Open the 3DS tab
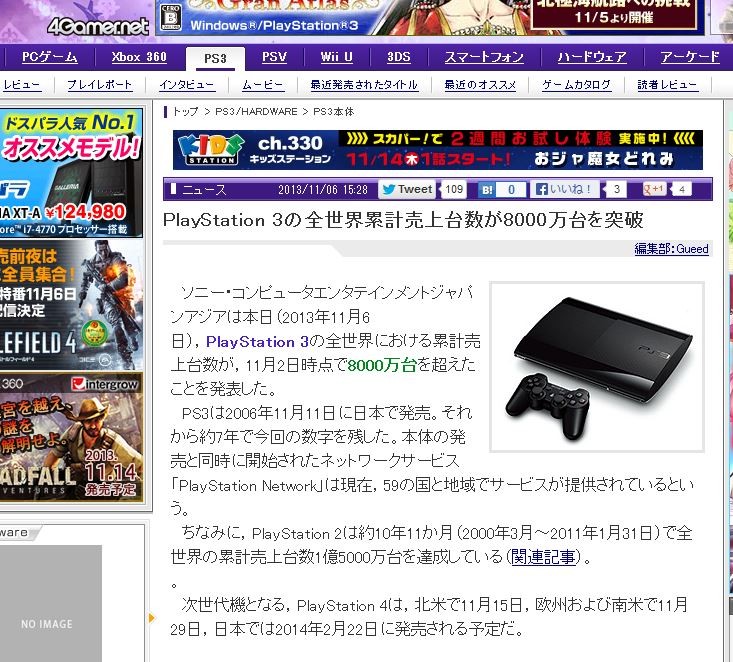 click(398, 57)
